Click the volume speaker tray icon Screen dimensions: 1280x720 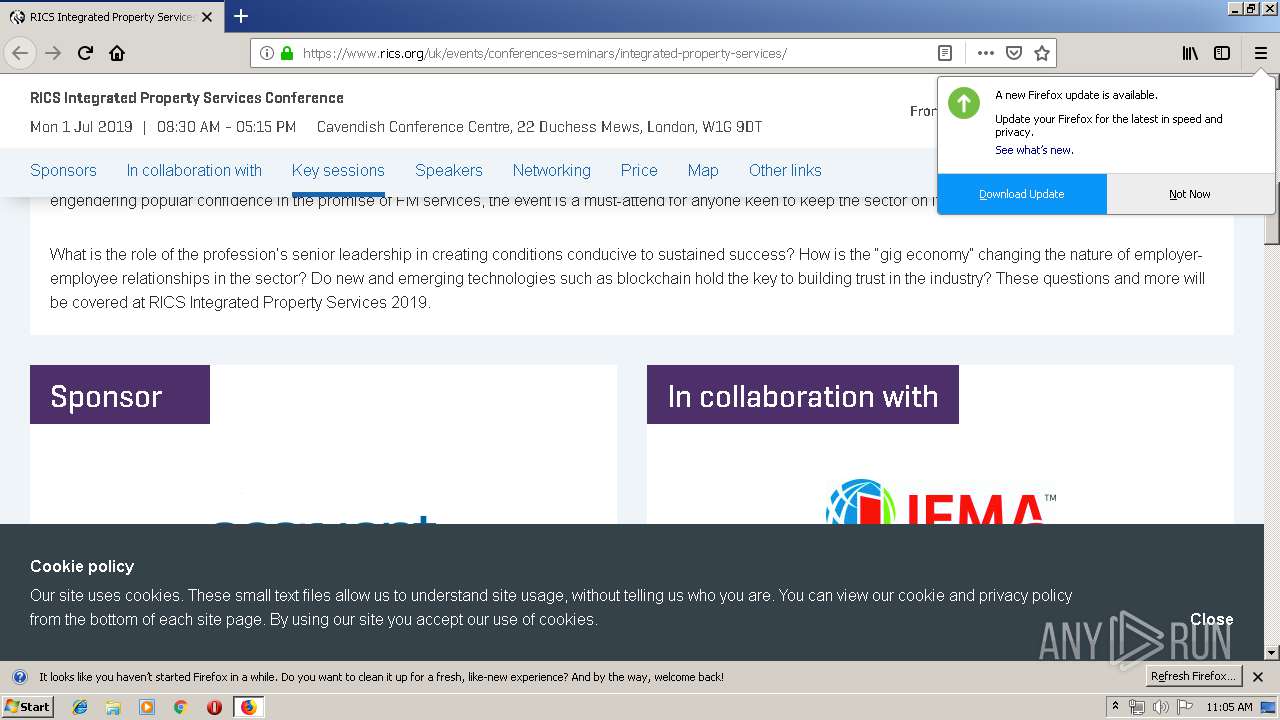(1160, 707)
